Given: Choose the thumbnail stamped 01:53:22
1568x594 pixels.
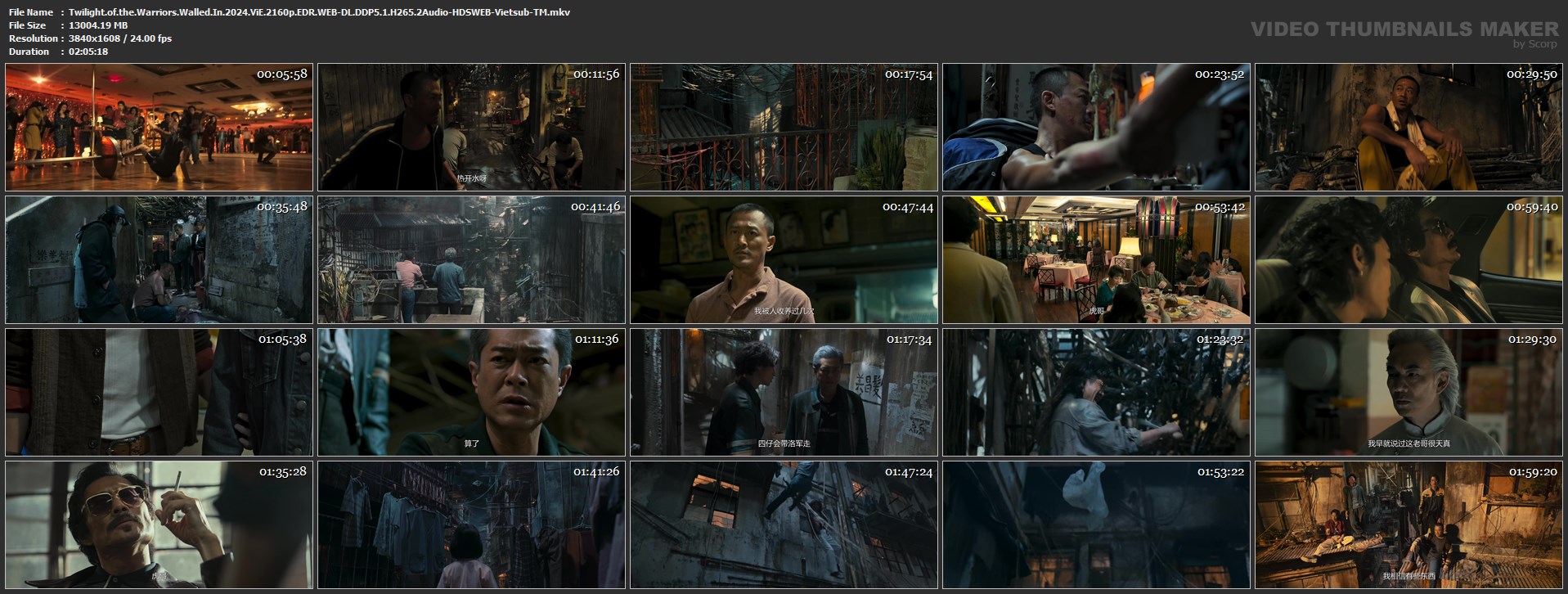Looking at the screenshot, I should point(1096,525).
